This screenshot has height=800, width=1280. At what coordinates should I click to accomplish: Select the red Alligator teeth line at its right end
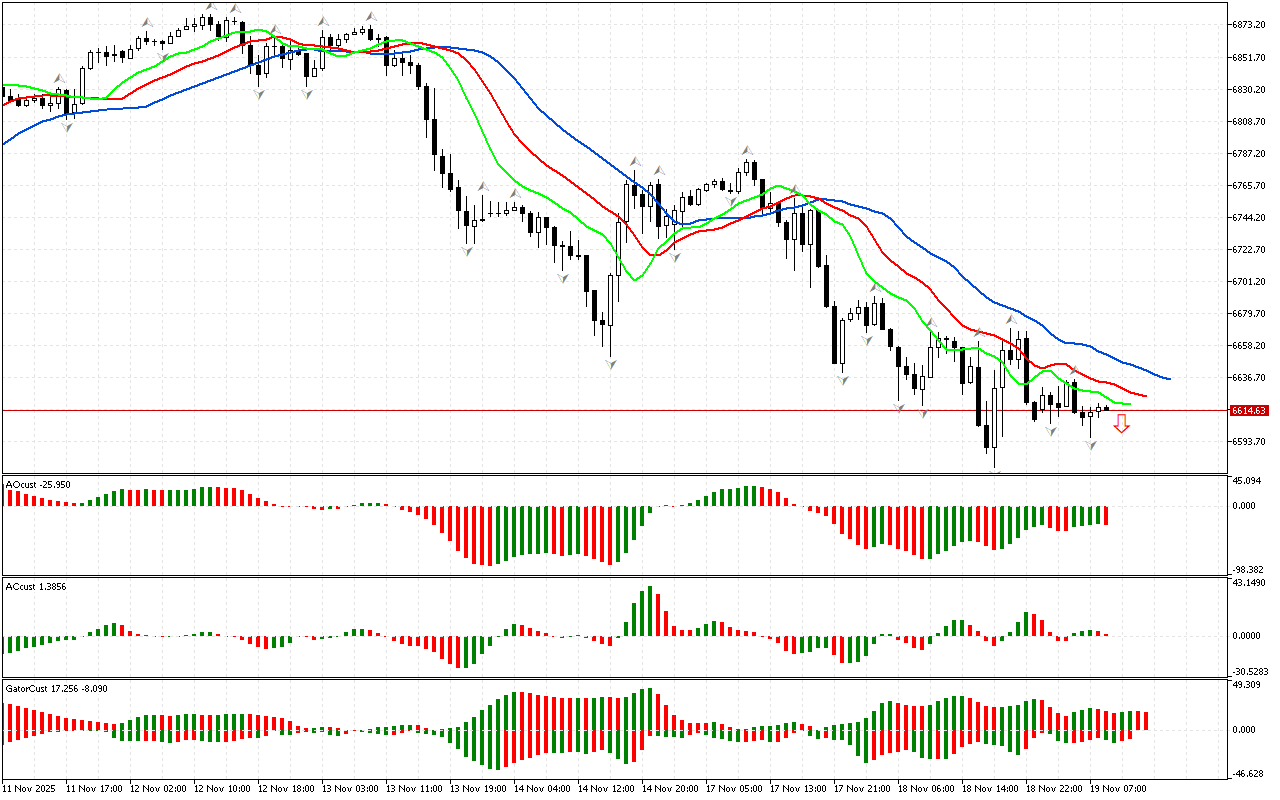coord(1144,396)
